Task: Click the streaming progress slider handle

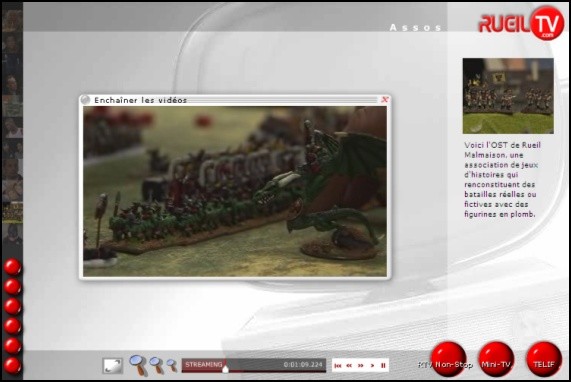Action: (225, 369)
